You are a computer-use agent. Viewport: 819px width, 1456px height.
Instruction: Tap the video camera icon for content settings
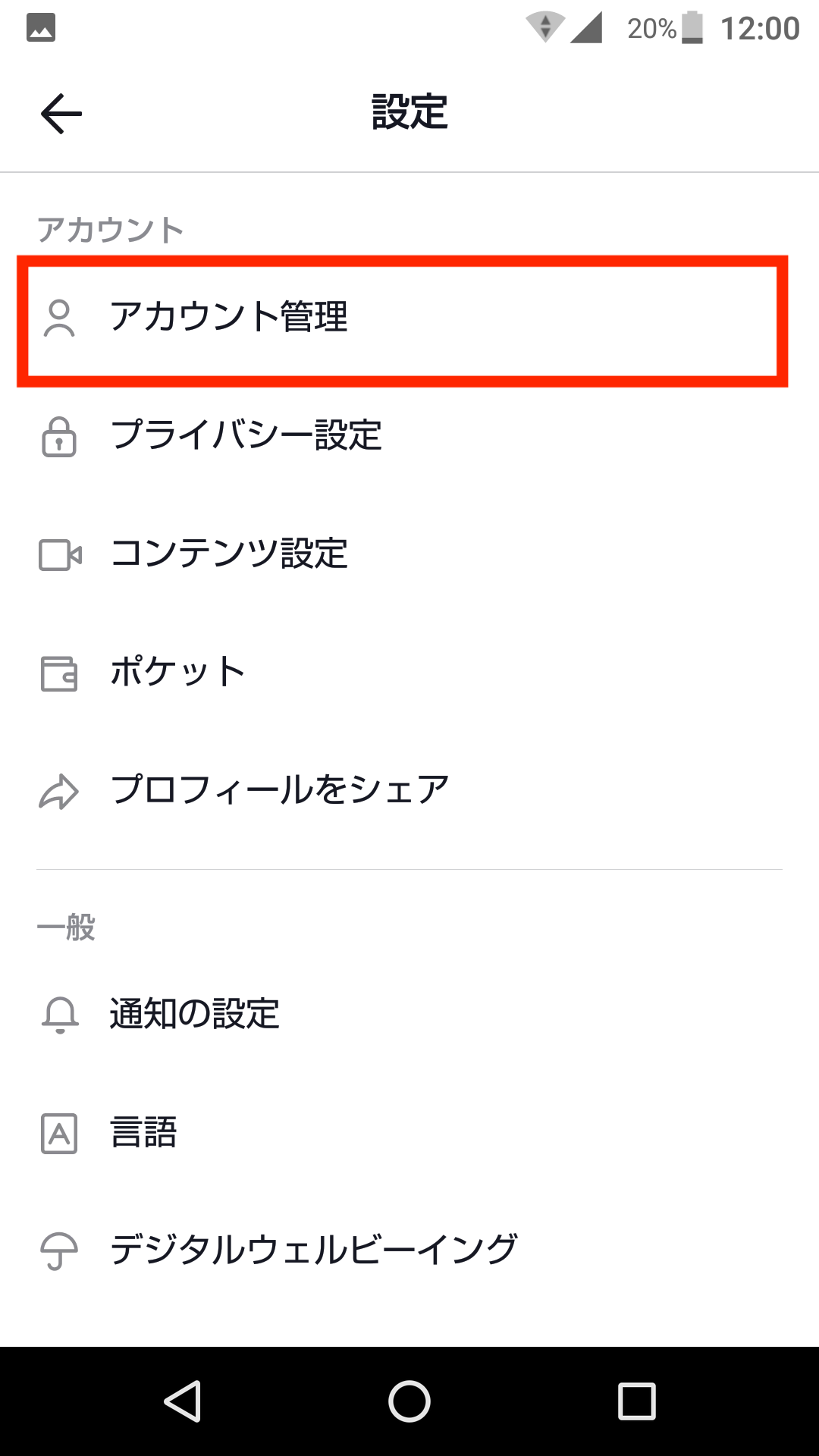[x=60, y=555]
